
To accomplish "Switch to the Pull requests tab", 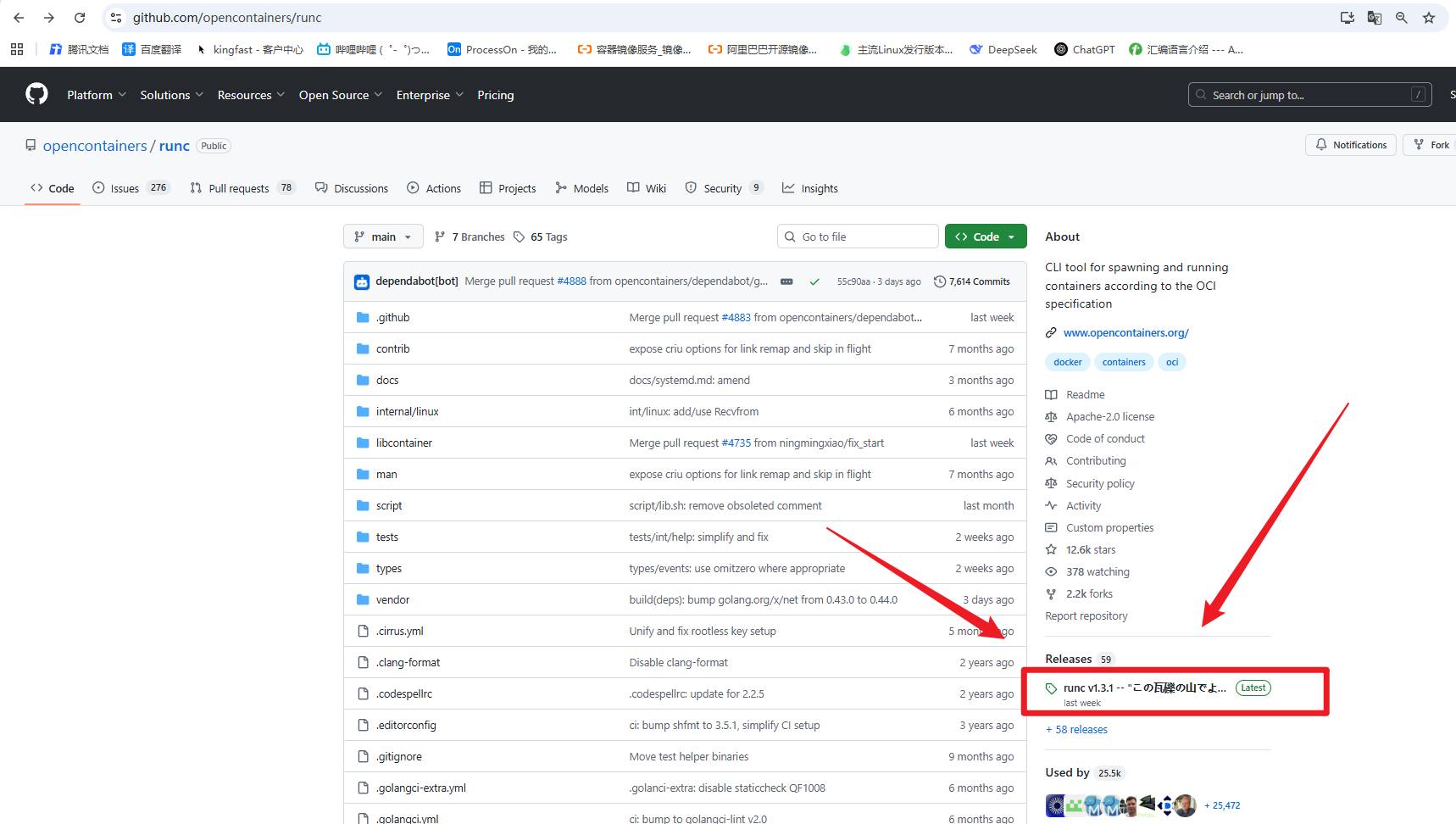I will [x=242, y=188].
